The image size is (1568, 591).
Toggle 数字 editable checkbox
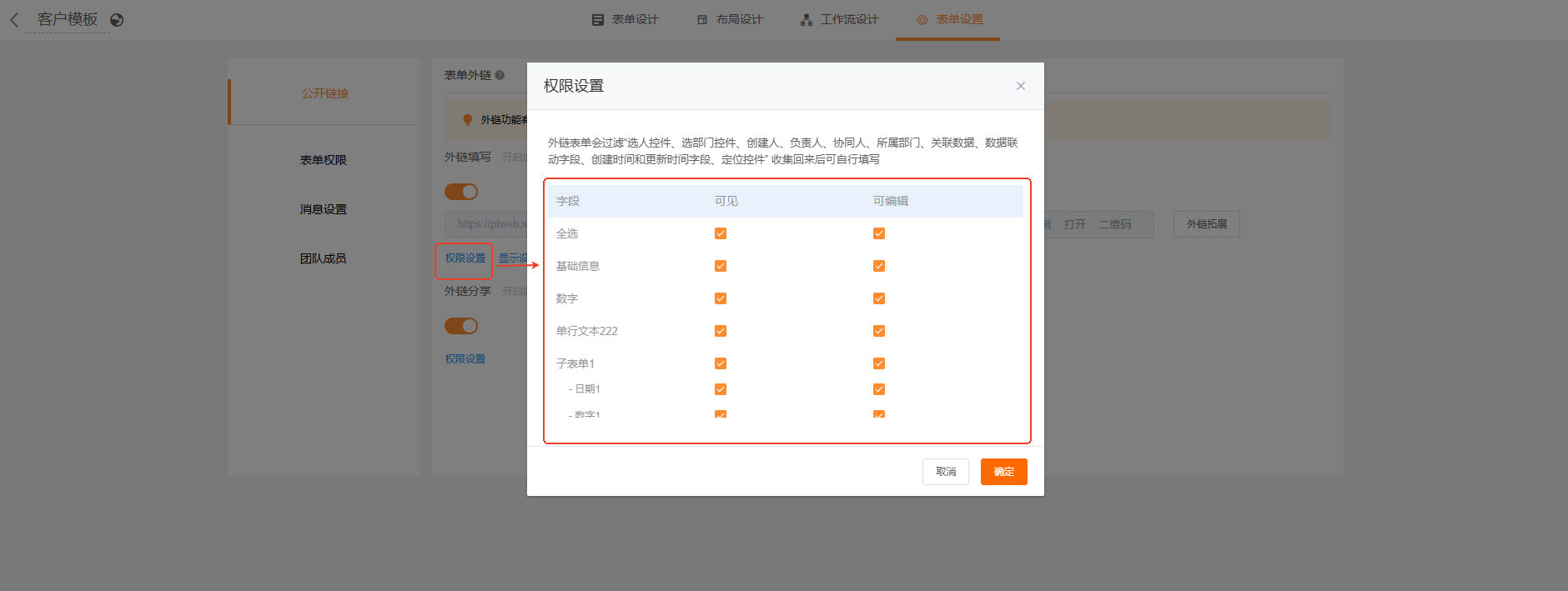tap(879, 298)
